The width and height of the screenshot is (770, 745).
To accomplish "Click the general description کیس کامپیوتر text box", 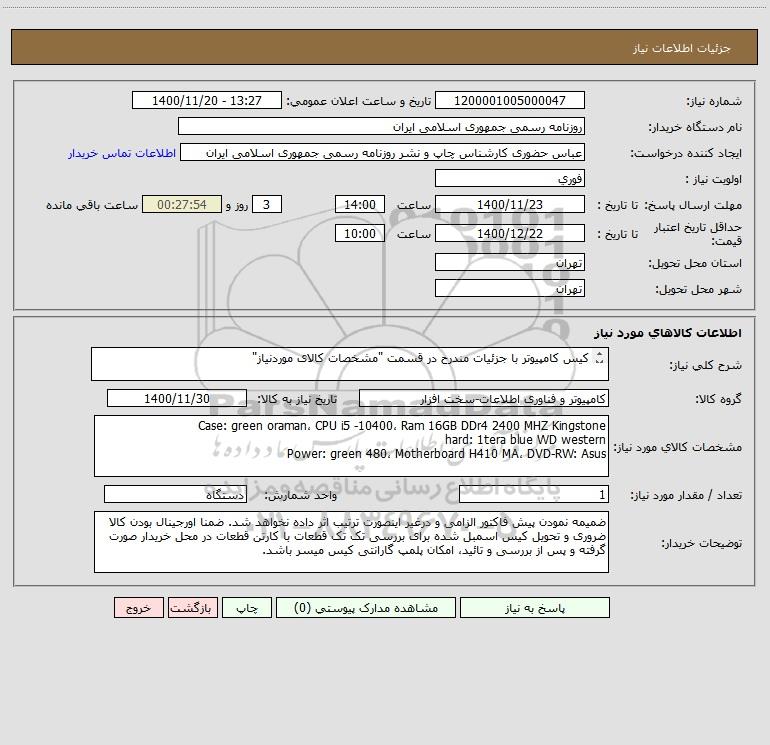I will (x=350, y=364).
